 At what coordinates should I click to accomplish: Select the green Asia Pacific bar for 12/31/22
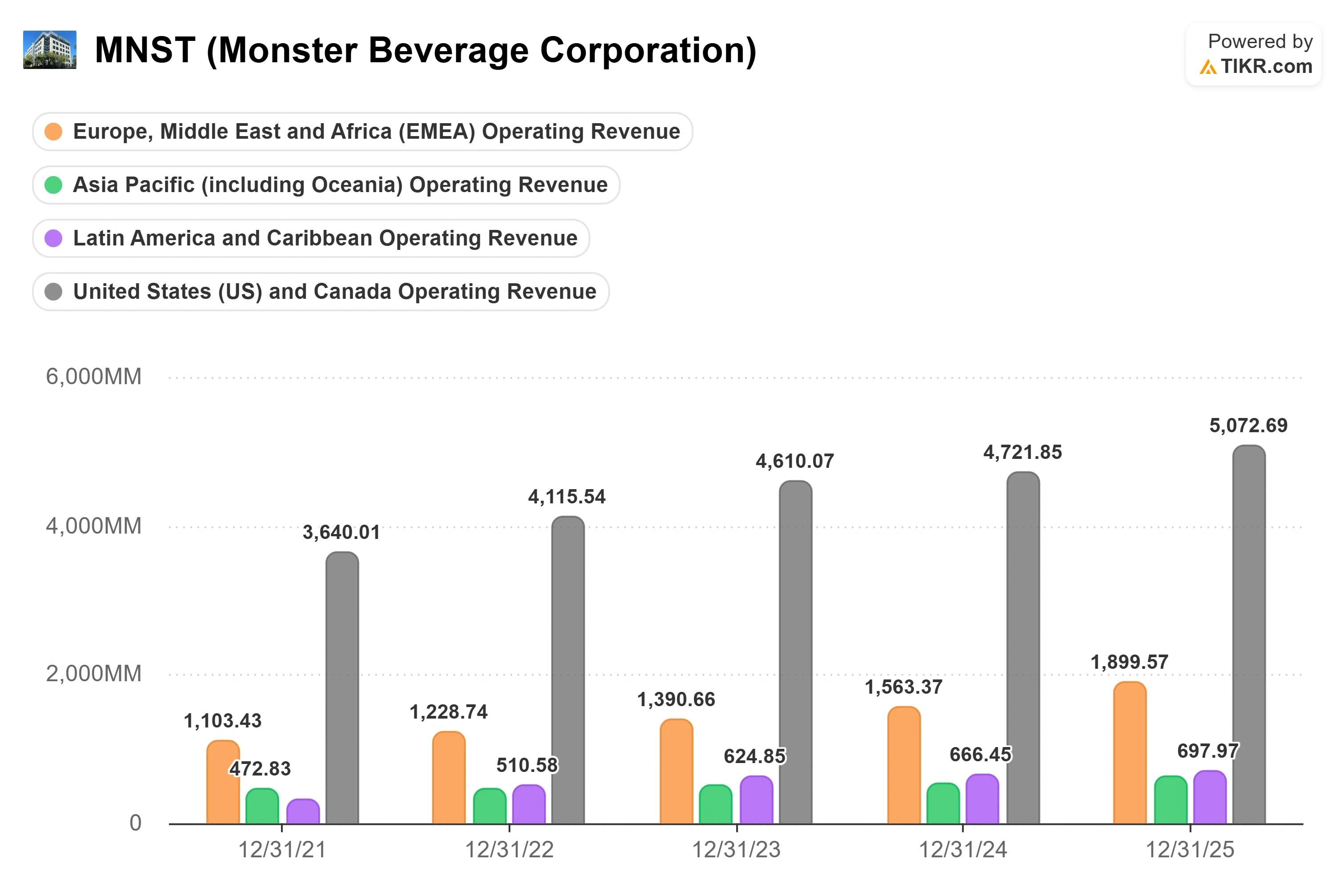point(489,806)
